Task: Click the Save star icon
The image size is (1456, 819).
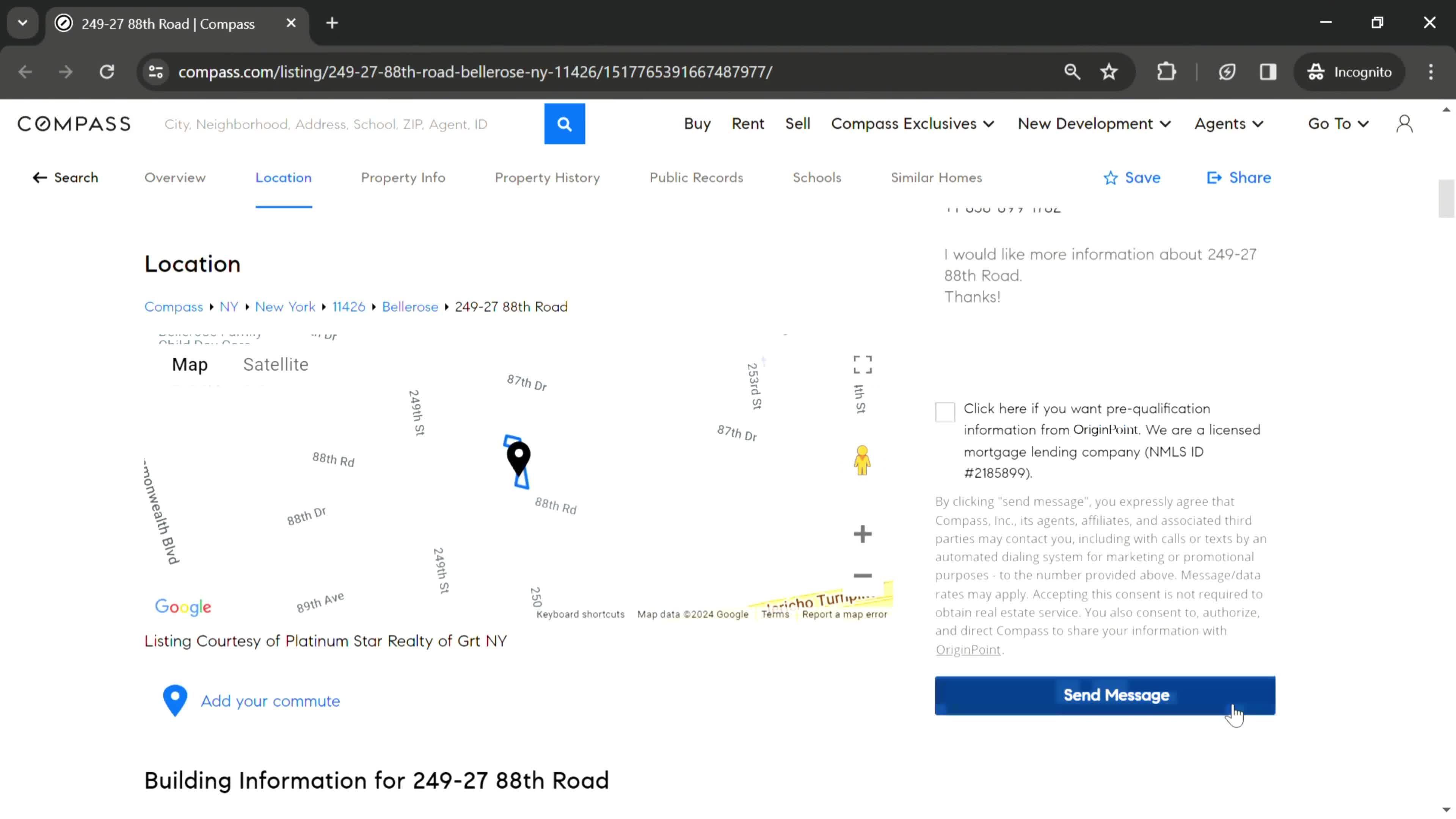Action: point(1112,177)
